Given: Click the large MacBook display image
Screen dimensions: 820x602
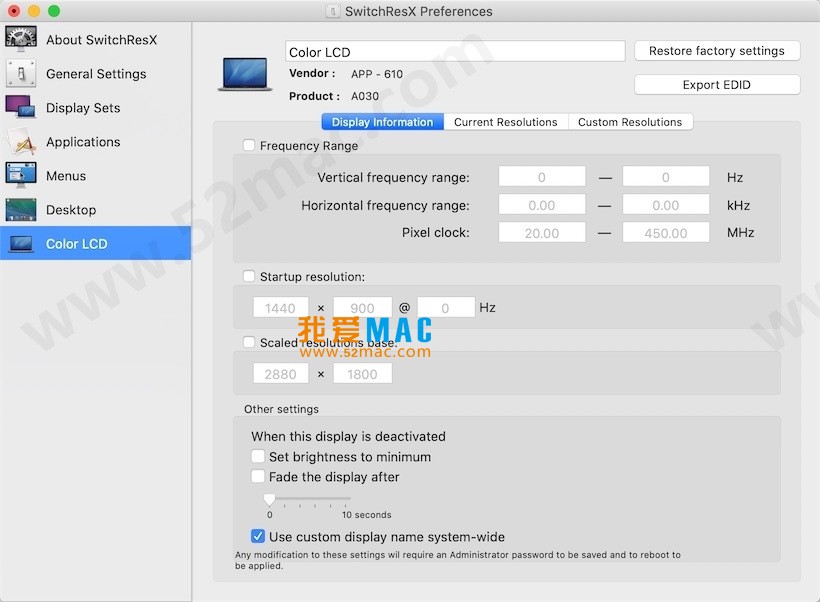Looking at the screenshot, I should [245, 74].
